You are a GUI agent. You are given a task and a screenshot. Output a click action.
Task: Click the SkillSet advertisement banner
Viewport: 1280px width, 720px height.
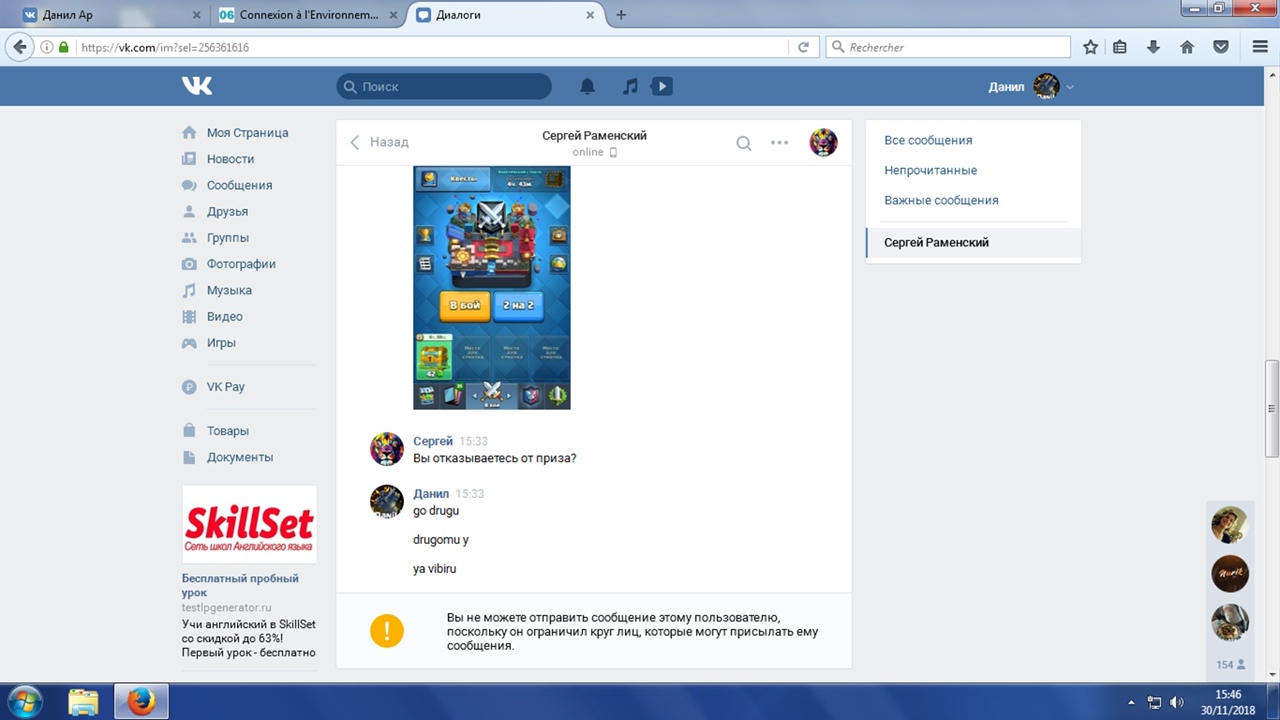[249, 524]
